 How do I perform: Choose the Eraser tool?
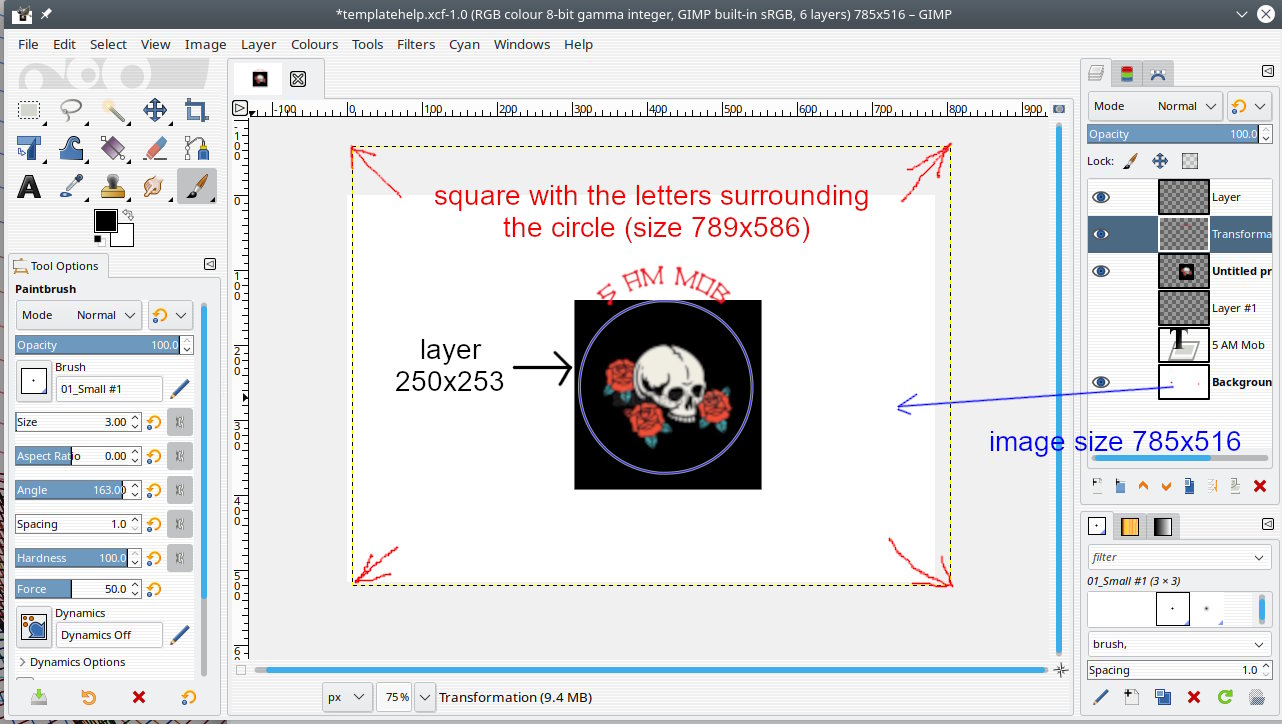click(155, 148)
